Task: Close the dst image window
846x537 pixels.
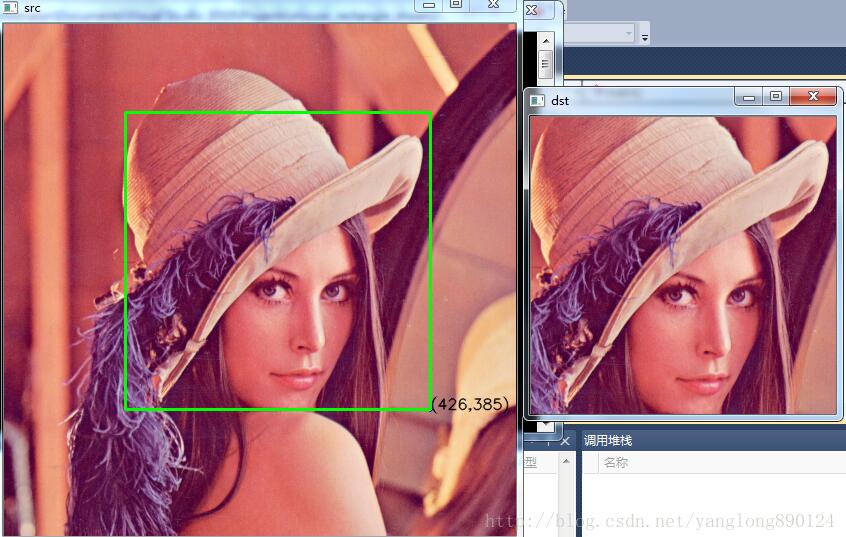Action: coord(813,96)
